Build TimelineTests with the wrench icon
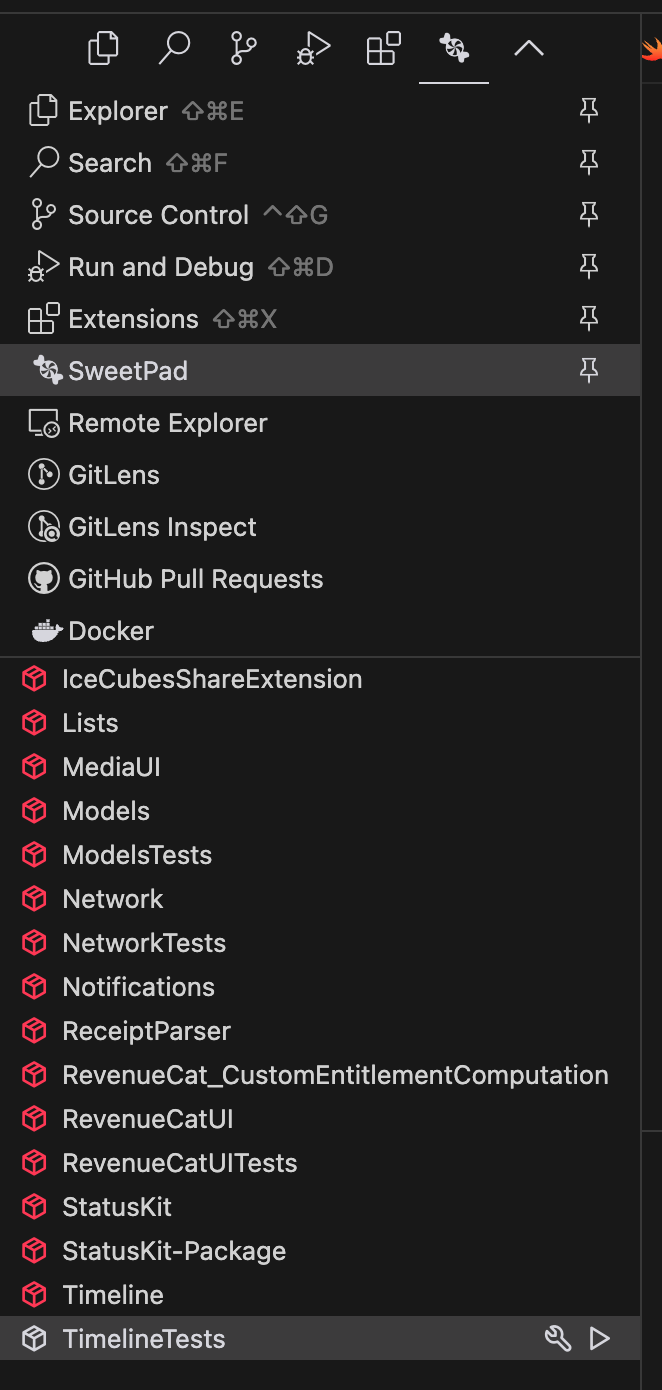 [x=557, y=1338]
